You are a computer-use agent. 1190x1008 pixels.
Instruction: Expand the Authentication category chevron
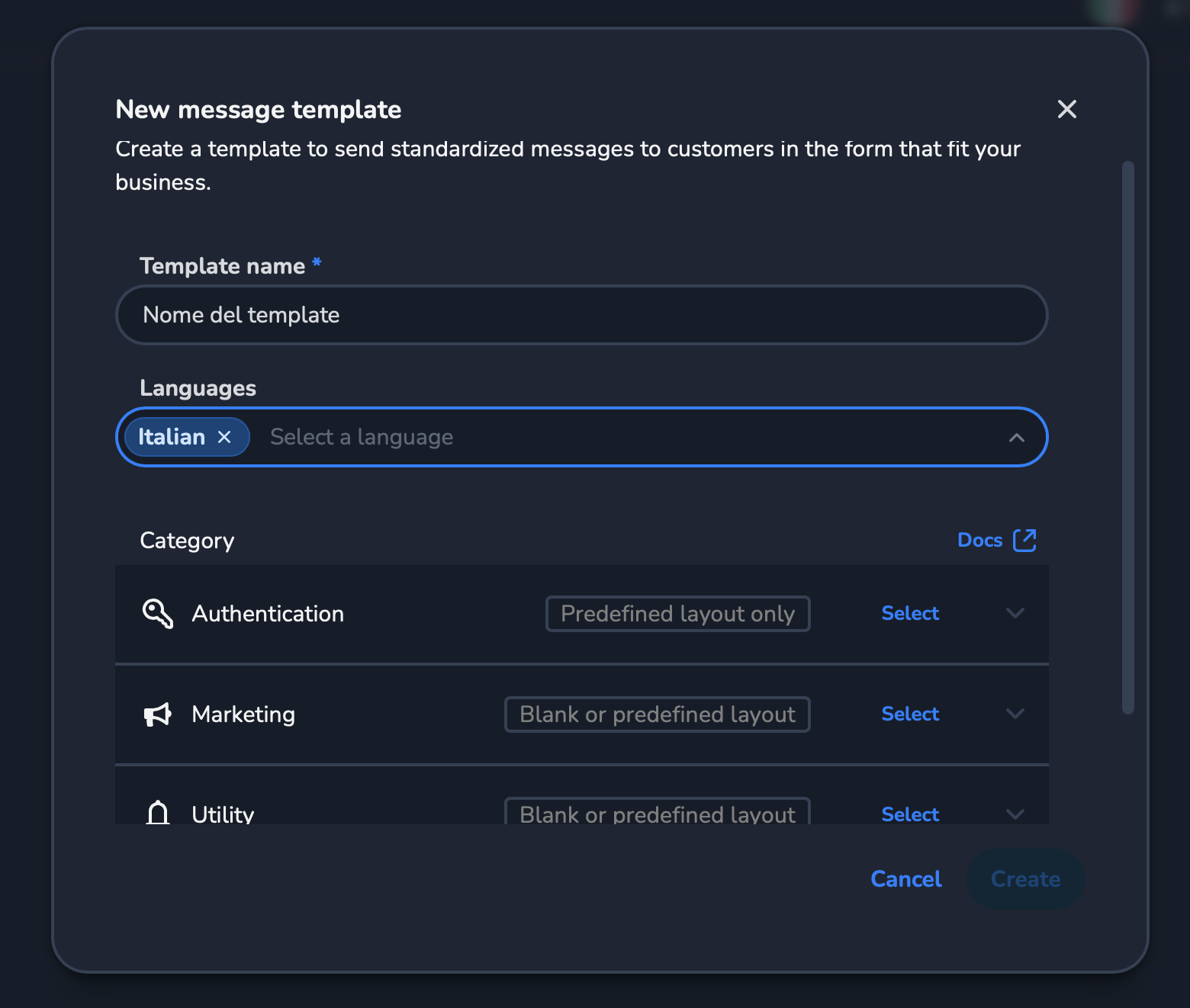pyautogui.click(x=1015, y=613)
